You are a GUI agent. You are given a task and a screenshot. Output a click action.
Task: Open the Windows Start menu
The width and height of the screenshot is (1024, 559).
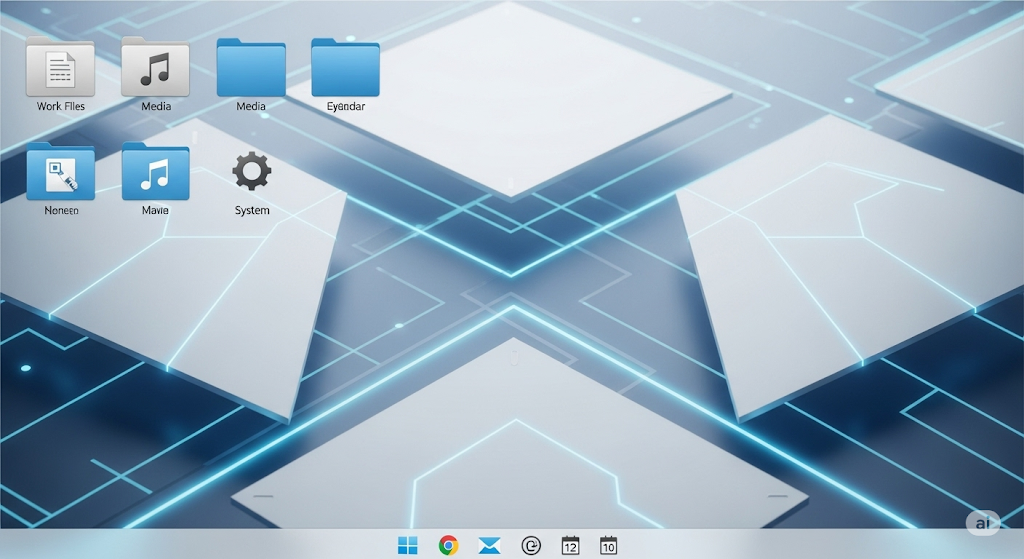tap(408, 545)
